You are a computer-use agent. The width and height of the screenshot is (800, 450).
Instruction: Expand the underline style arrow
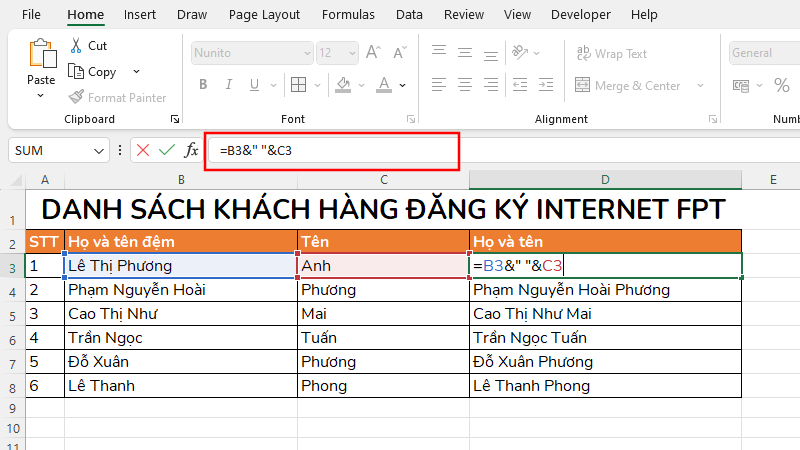(x=273, y=85)
